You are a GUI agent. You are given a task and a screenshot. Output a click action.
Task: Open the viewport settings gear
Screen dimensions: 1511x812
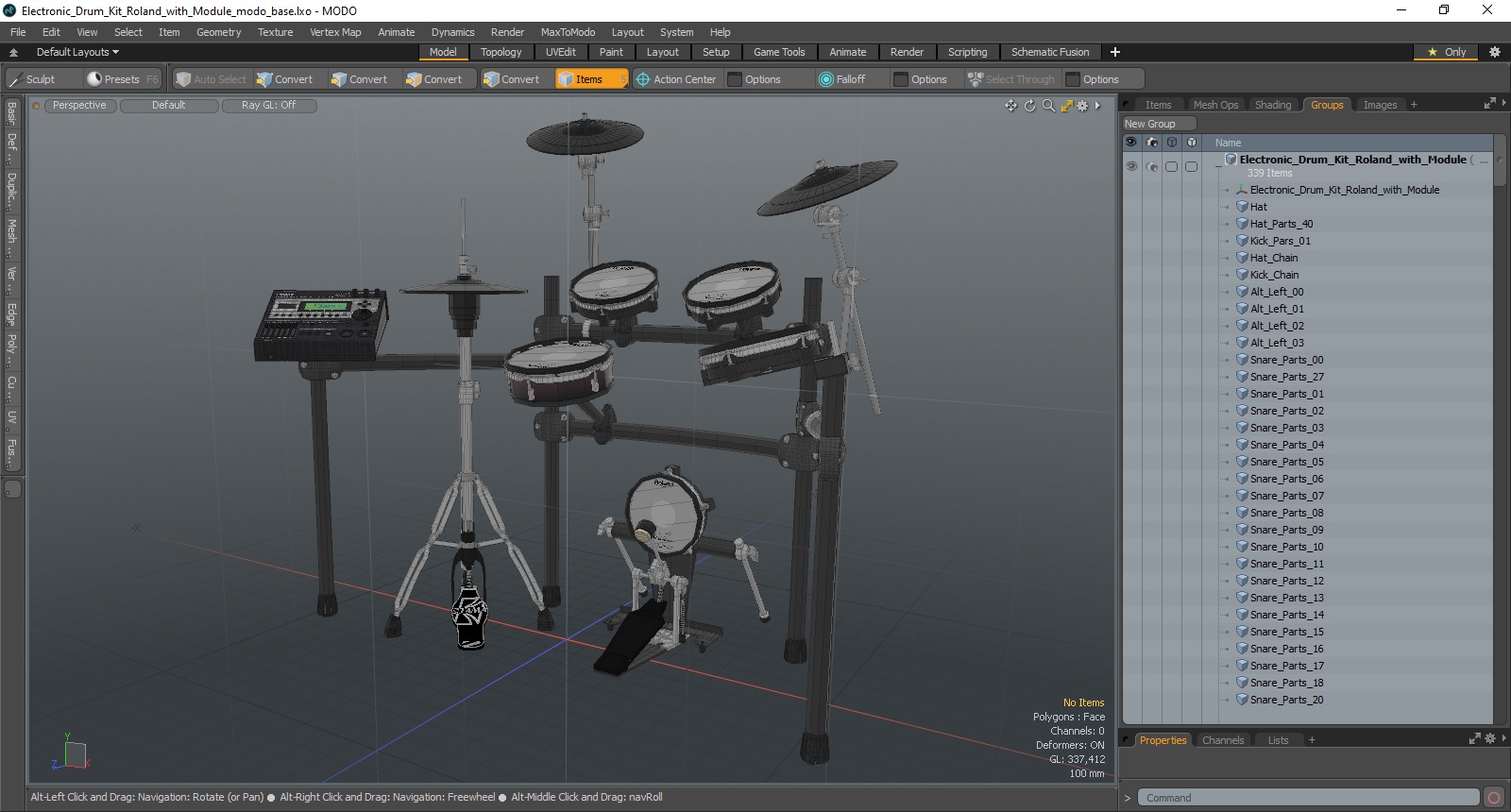1082,106
